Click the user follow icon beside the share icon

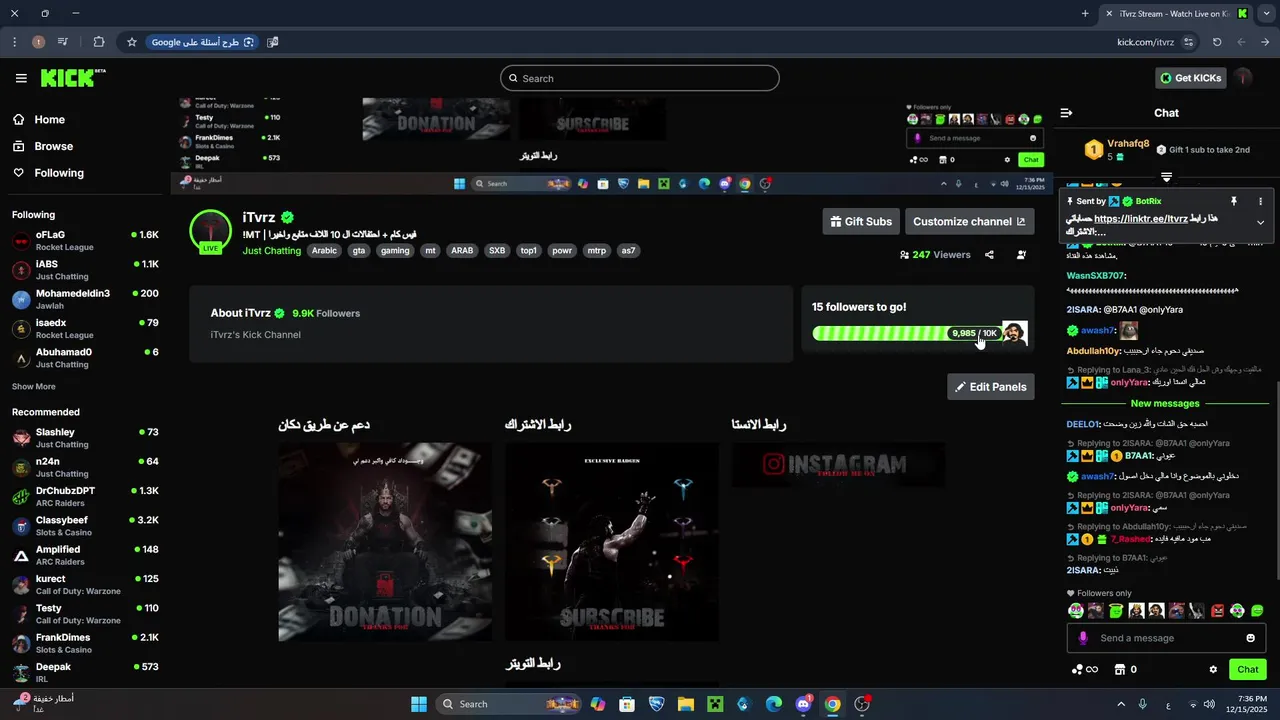pyautogui.click(x=1021, y=255)
